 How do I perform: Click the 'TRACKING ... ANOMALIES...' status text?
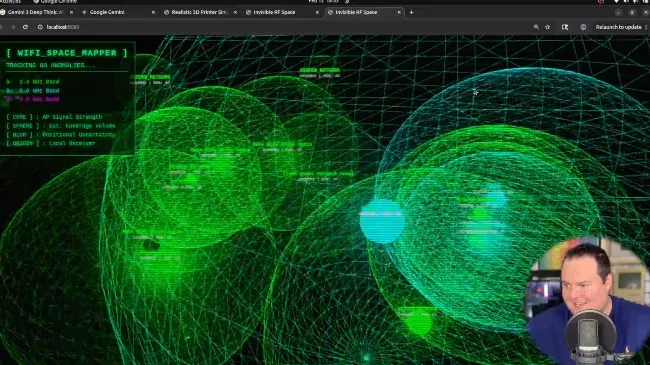tap(50, 65)
